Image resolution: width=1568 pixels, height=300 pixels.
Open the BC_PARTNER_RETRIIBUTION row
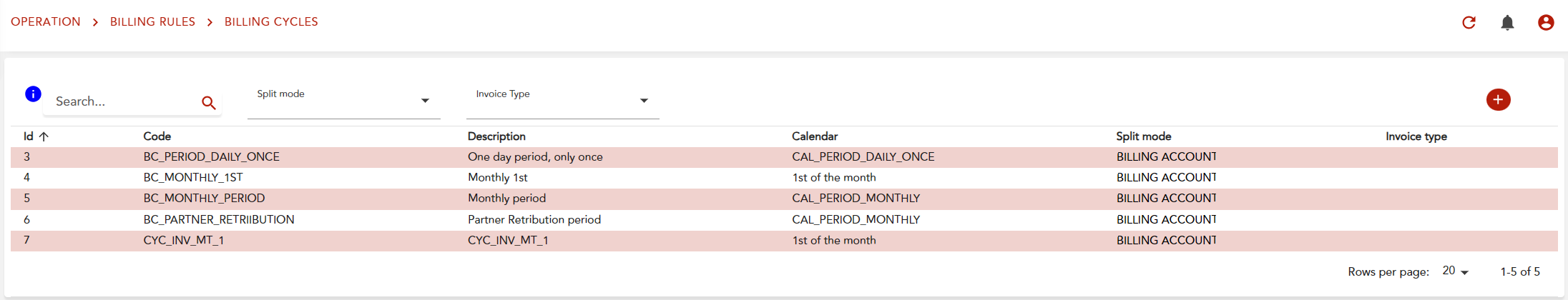coord(219,220)
